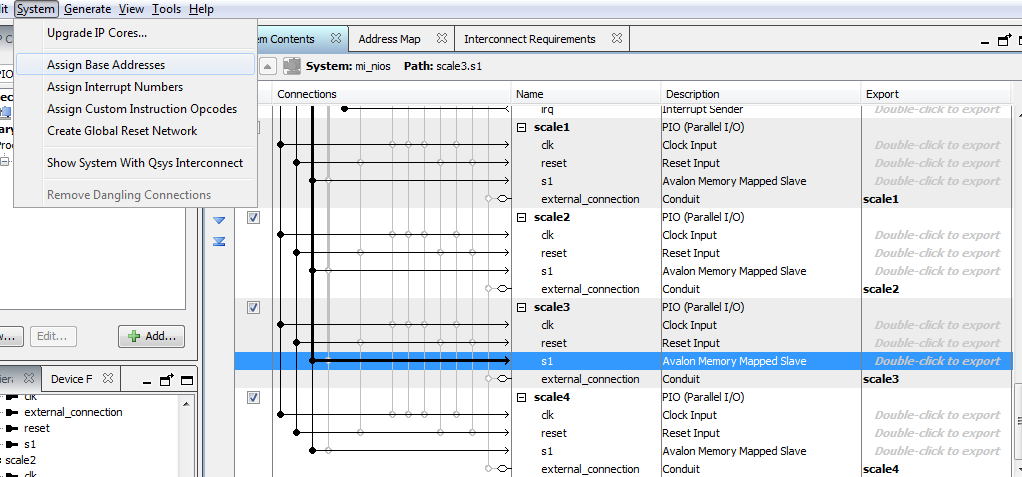Close the Interconnect Requirements tab
The height and width of the screenshot is (477, 1022).
(616, 39)
